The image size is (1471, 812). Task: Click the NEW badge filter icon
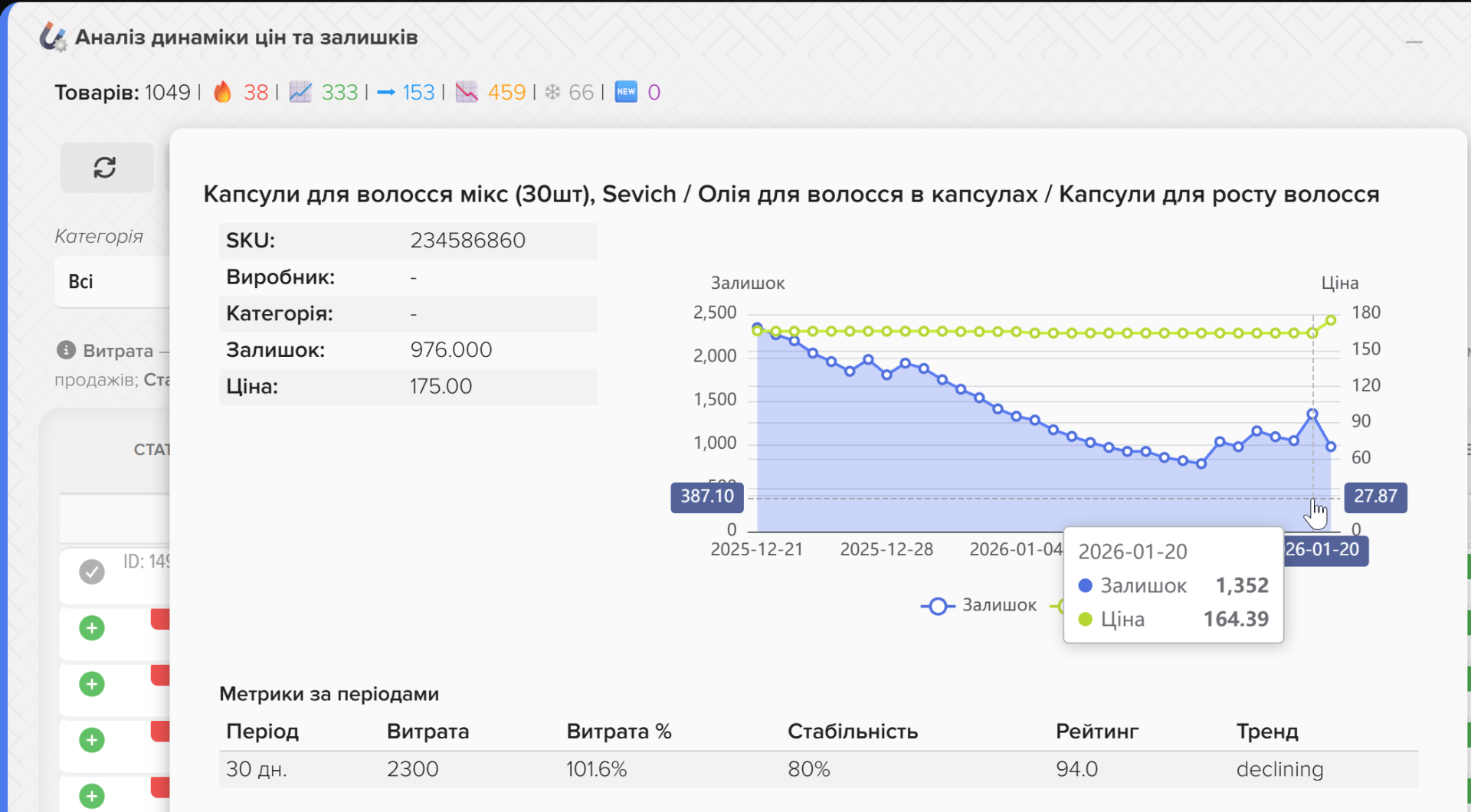626,92
